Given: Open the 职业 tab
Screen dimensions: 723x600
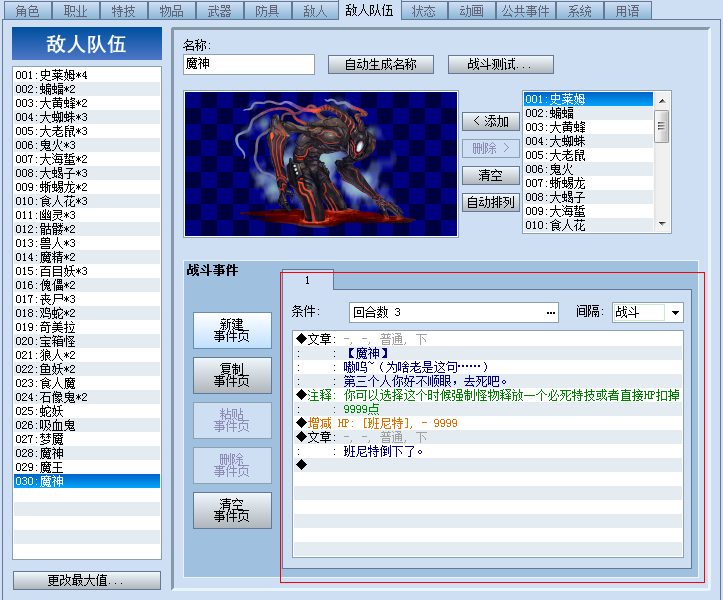Looking at the screenshot, I should tap(76, 10).
